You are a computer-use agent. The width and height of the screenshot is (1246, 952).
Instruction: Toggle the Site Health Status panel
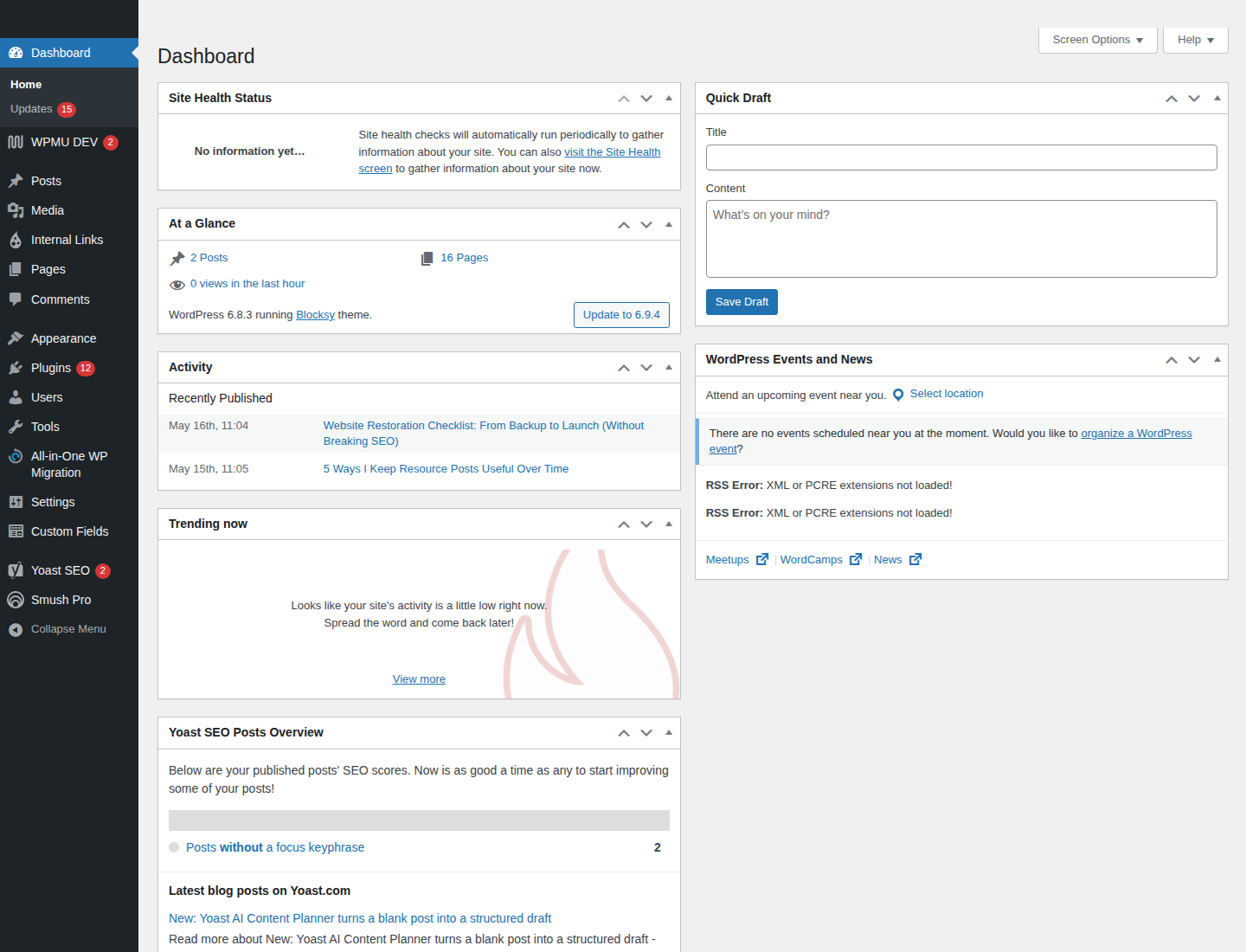click(x=669, y=98)
